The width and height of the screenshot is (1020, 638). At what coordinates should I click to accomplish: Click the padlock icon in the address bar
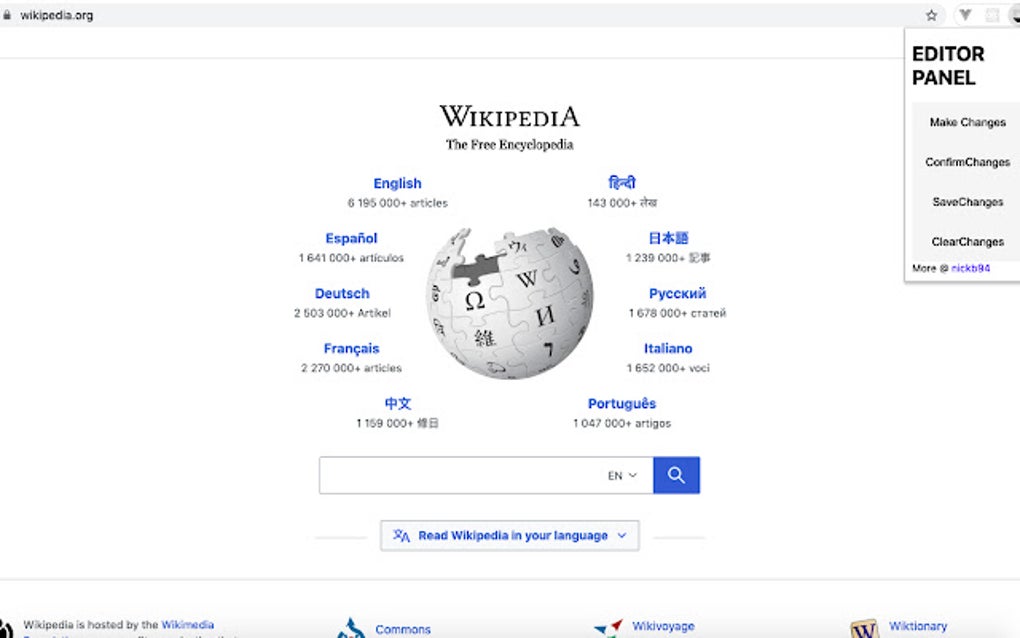(10, 15)
